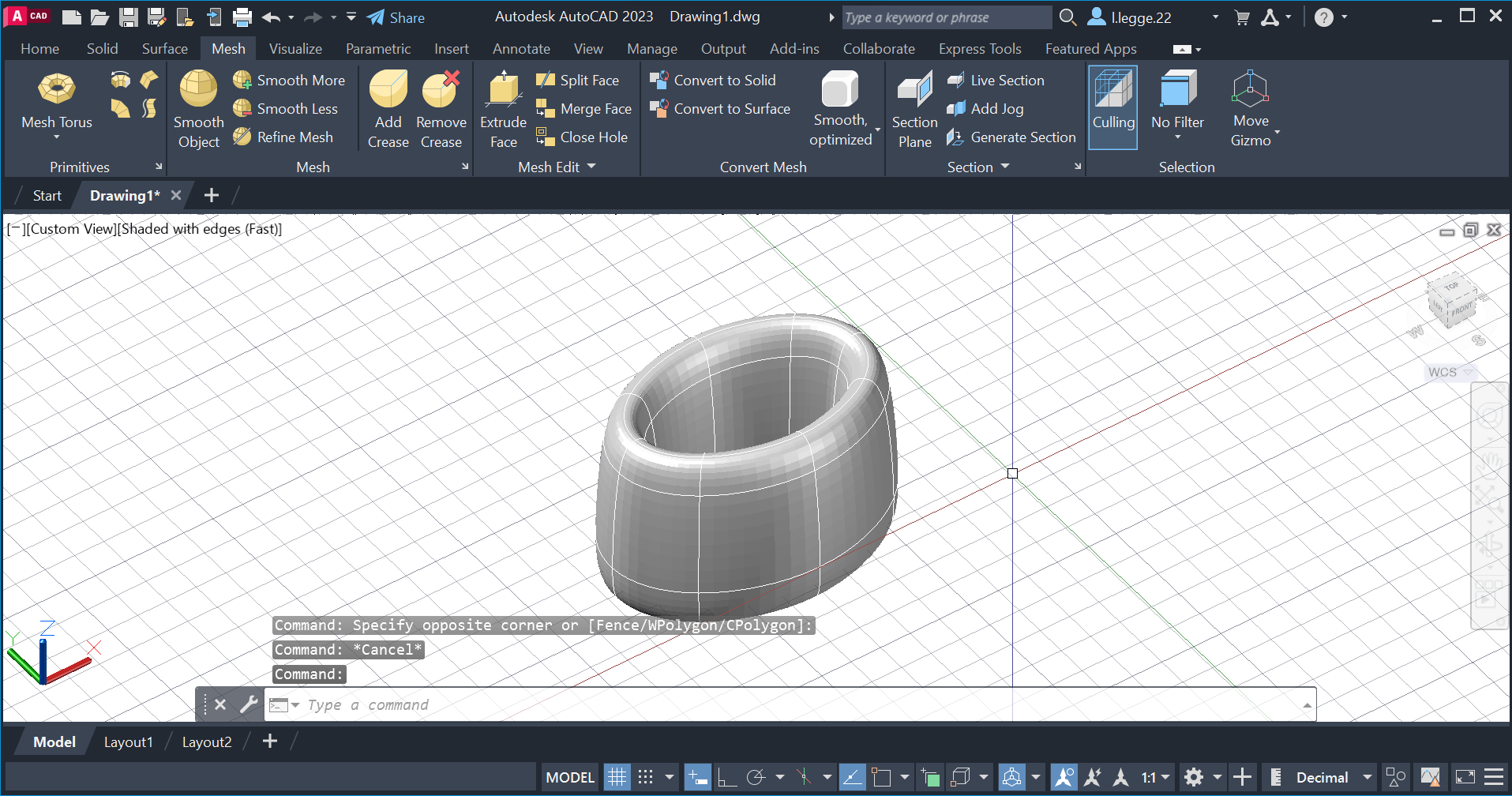Viewport: 1512px width, 796px height.
Task: Click the Smooth, optimized conversion button
Action: (840, 109)
